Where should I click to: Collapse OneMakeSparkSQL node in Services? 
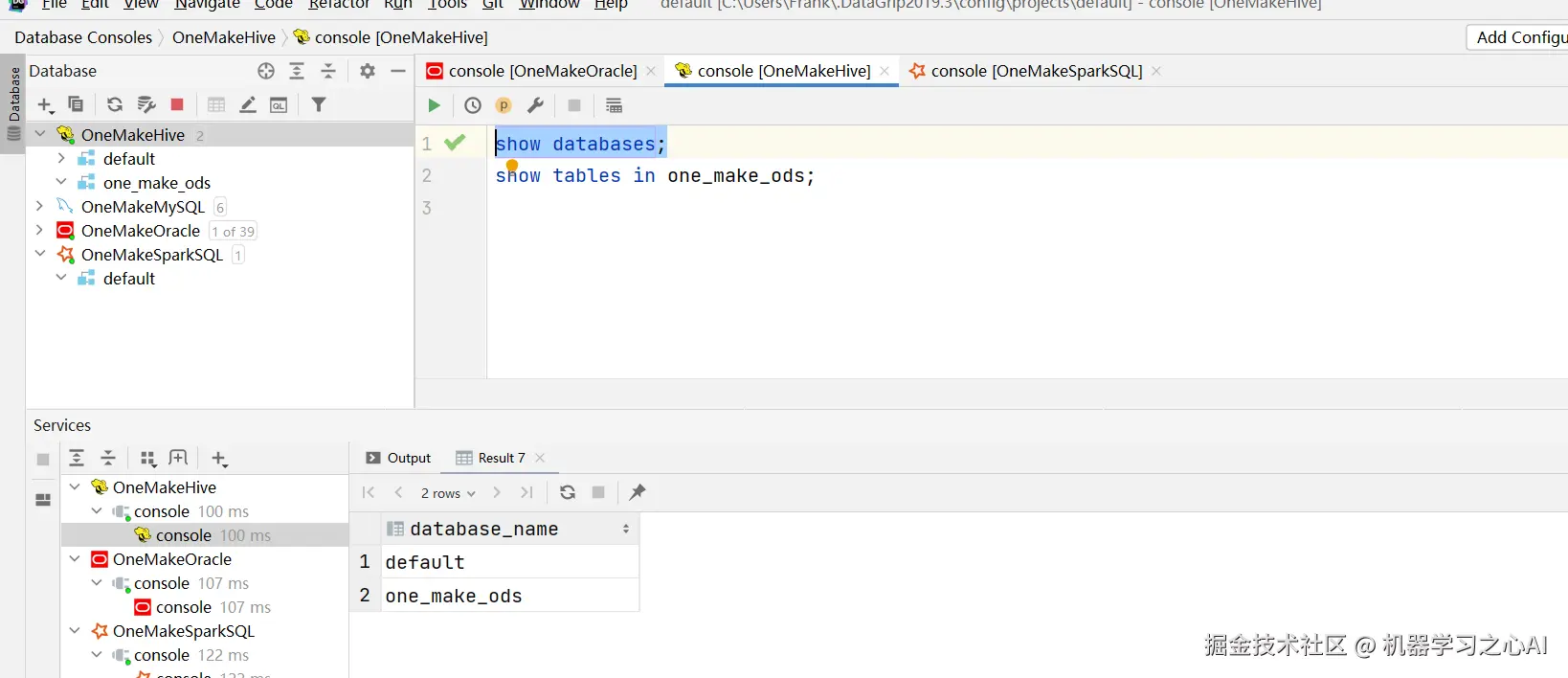coord(75,630)
